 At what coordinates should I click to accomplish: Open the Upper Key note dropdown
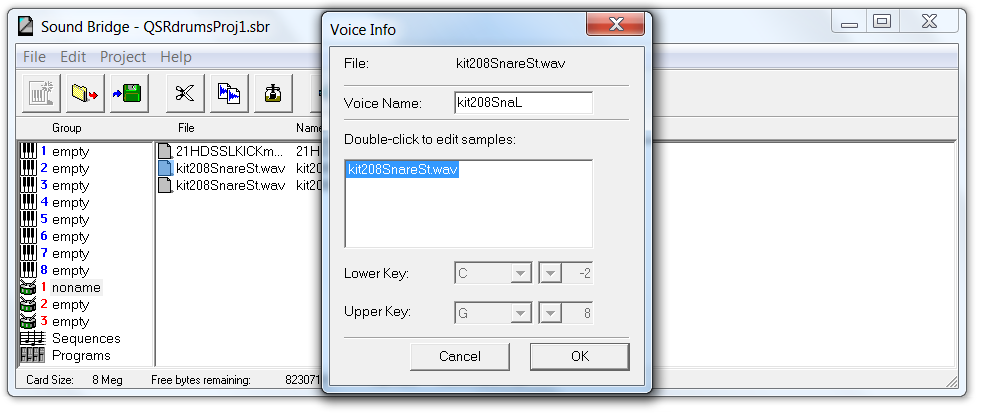click(521, 313)
